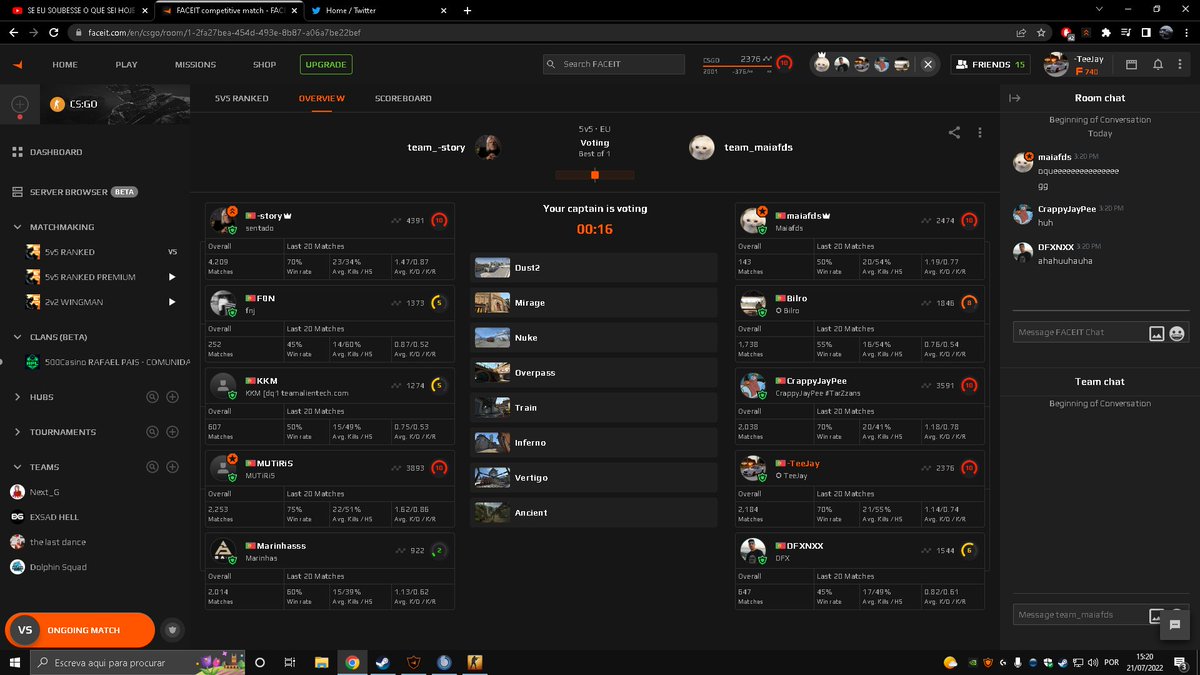The width and height of the screenshot is (1200, 675).
Task: Click the Message team_maiafds input
Action: point(1078,615)
